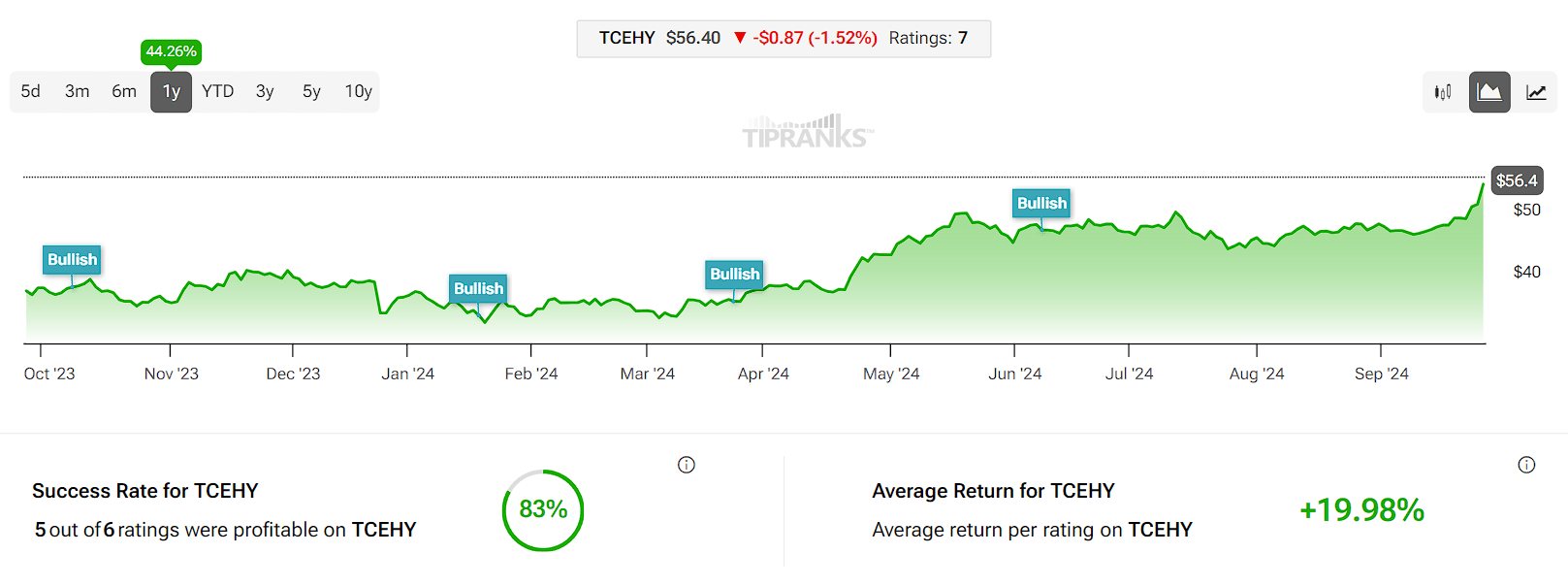Viewport: 1568px width, 586px height.
Task: Switch to the 5y time range tab
Action: 310,91
